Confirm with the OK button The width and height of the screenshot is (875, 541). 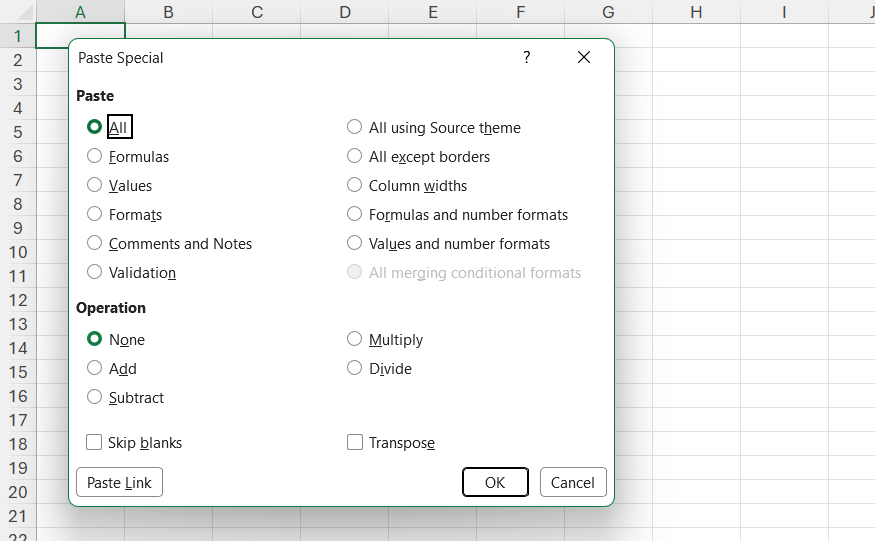495,482
